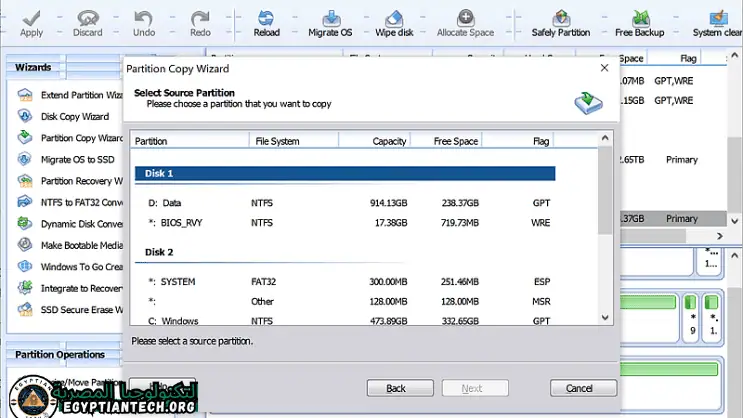Click the Redo arrow icon

[200, 19]
